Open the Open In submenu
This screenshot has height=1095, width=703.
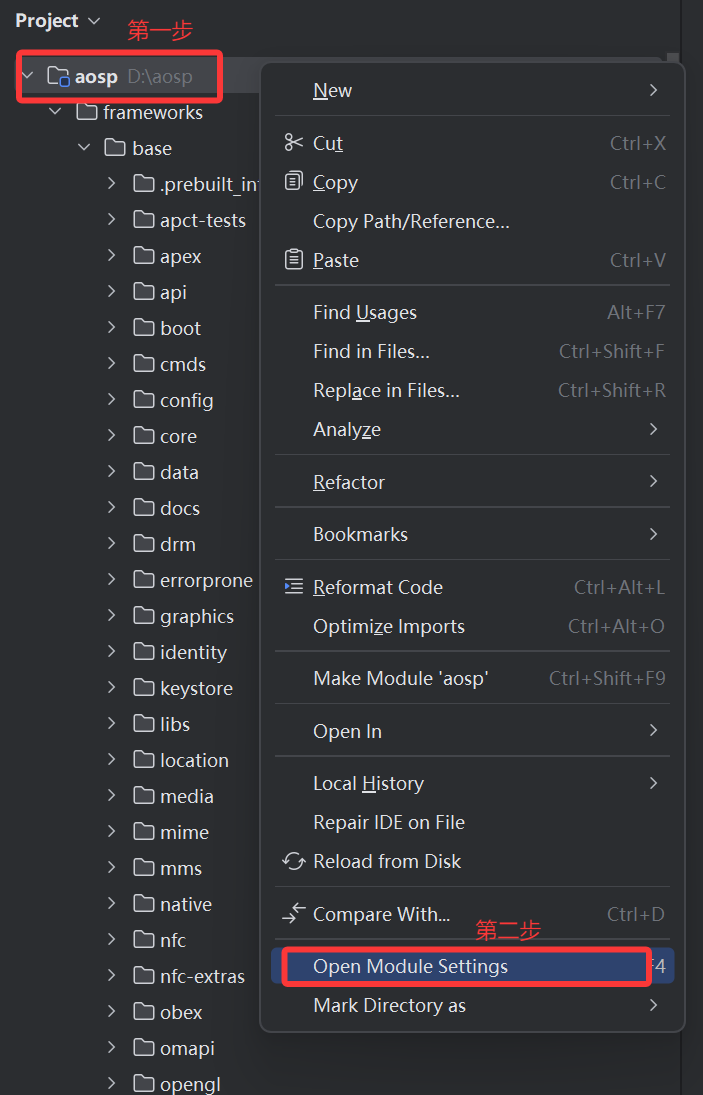point(473,731)
